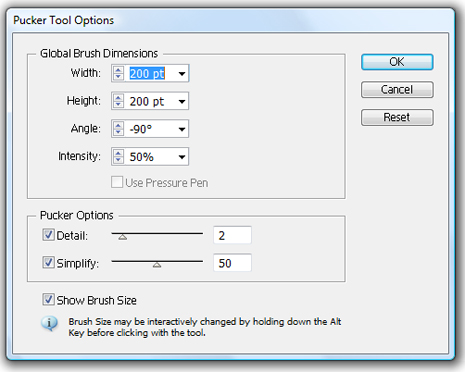
Task: Click the Width stepper up arrow
Action: [118, 70]
